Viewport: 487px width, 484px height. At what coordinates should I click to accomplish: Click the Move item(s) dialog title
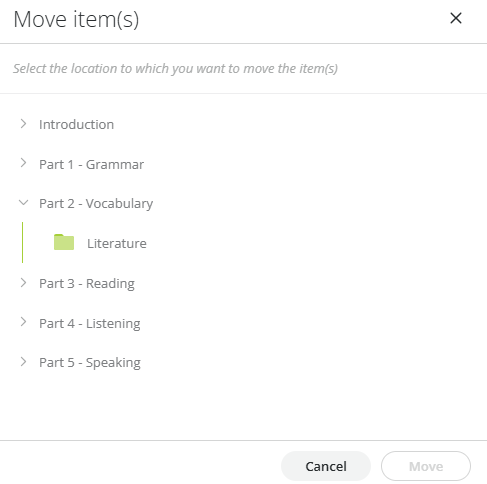coord(76,19)
